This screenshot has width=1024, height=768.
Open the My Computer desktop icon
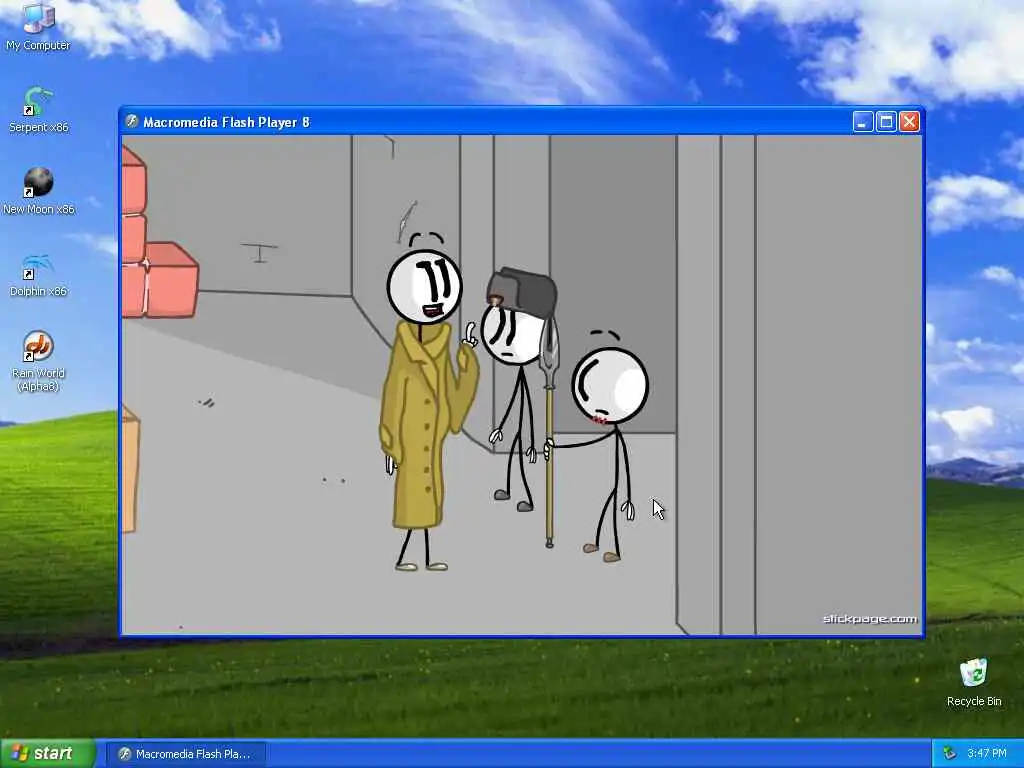38,26
